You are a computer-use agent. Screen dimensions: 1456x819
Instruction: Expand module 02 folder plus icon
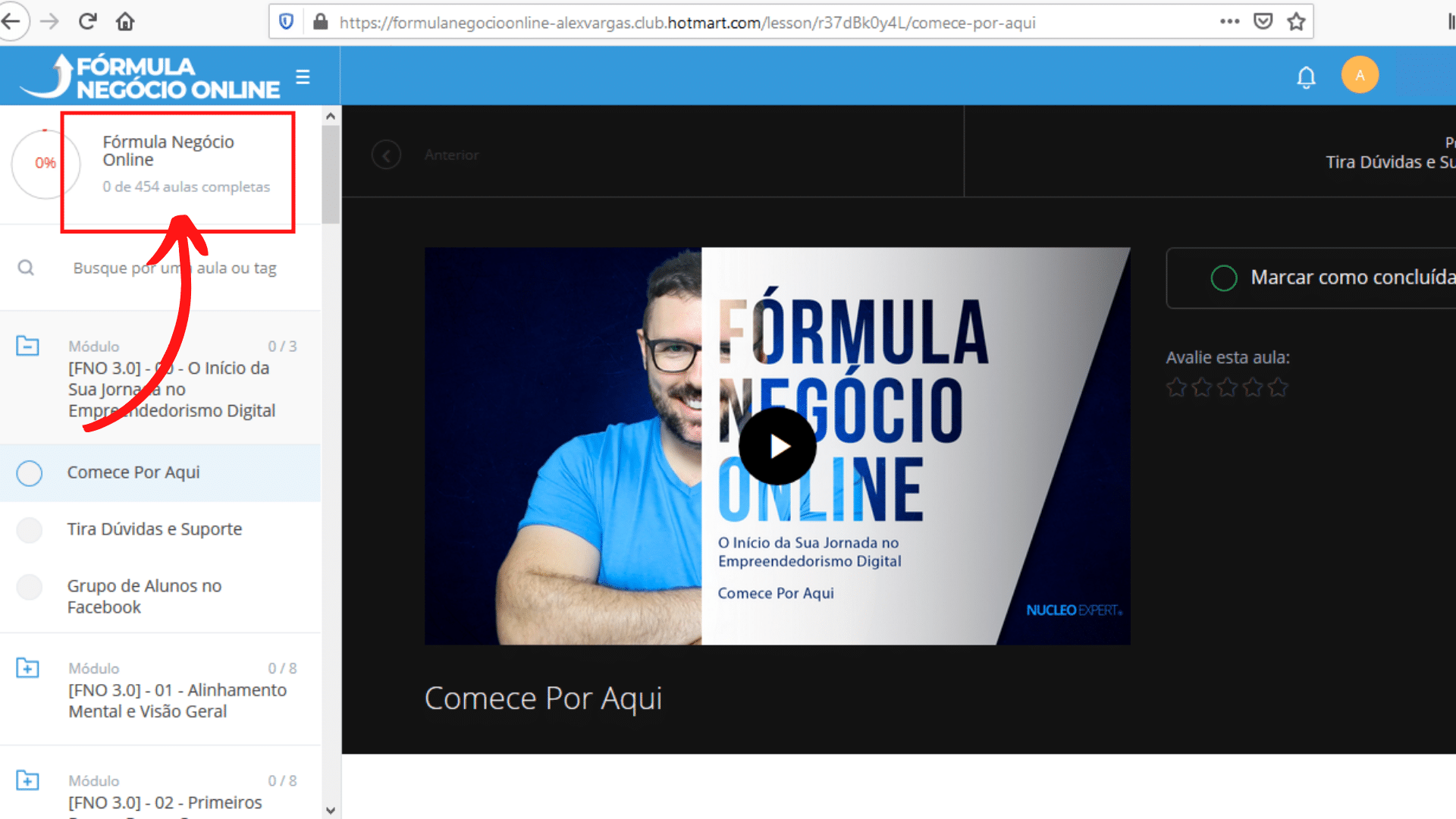coord(28,780)
